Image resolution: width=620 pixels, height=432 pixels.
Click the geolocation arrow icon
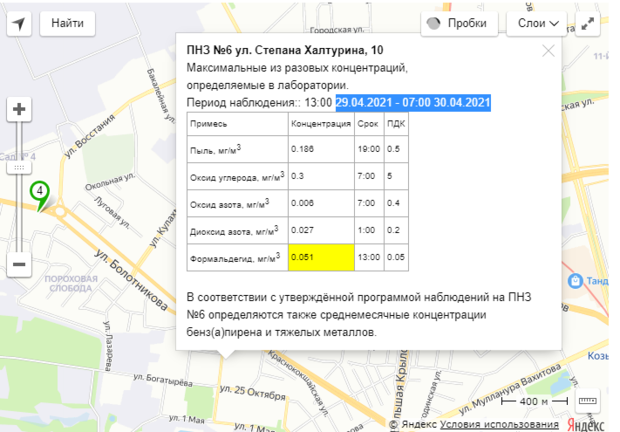(20, 22)
